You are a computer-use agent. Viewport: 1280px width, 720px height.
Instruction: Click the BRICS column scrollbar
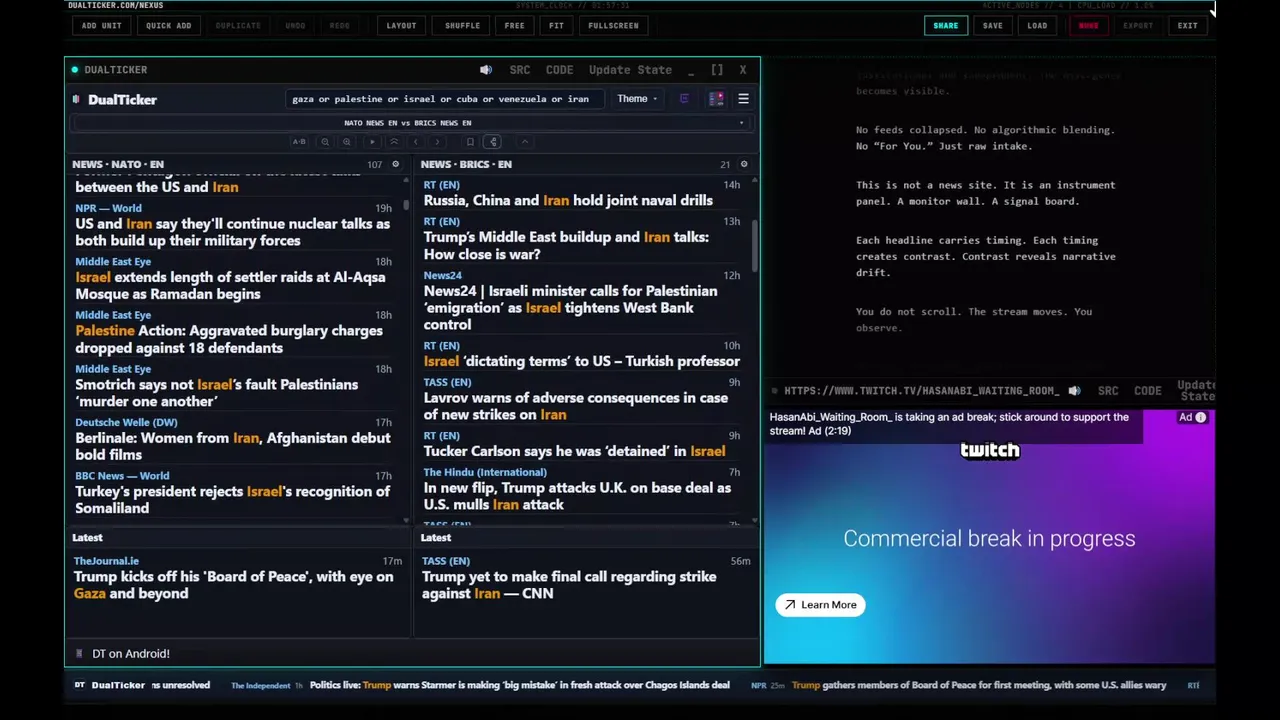pos(754,244)
